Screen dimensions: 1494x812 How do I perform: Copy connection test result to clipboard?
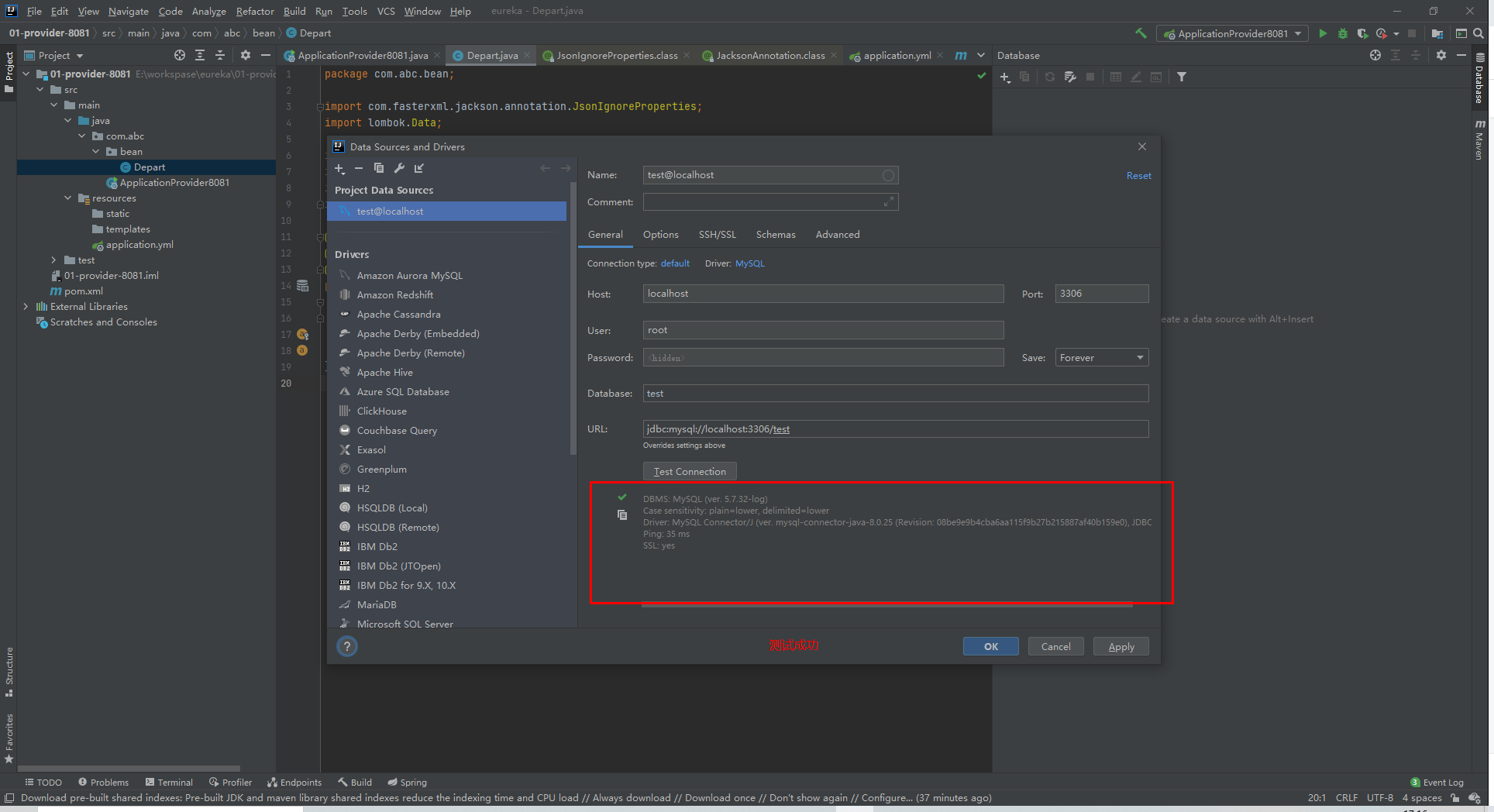click(622, 515)
